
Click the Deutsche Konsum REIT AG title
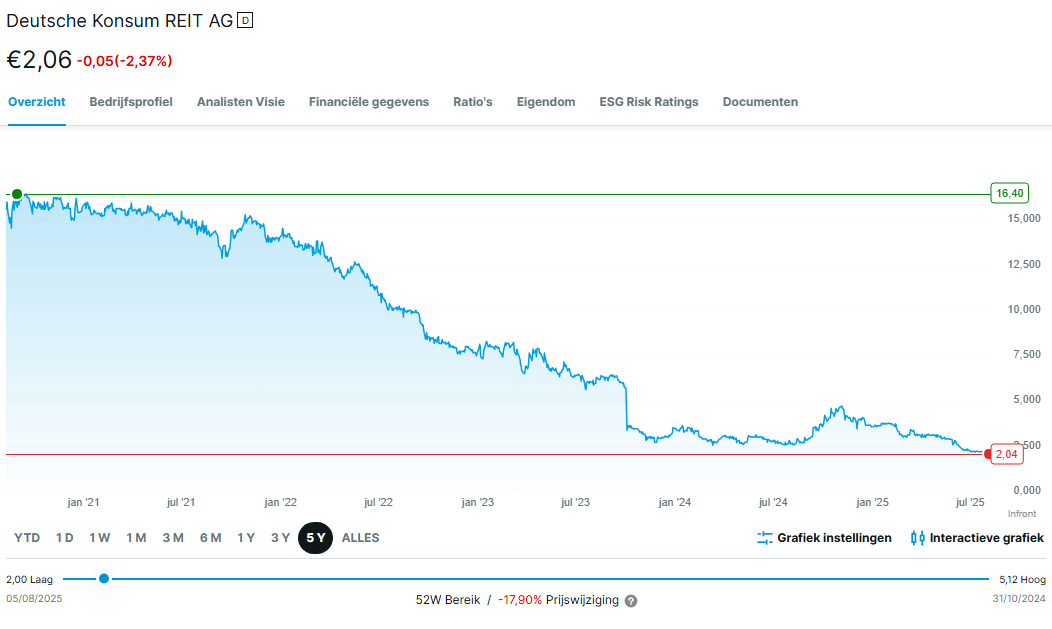tap(119, 21)
